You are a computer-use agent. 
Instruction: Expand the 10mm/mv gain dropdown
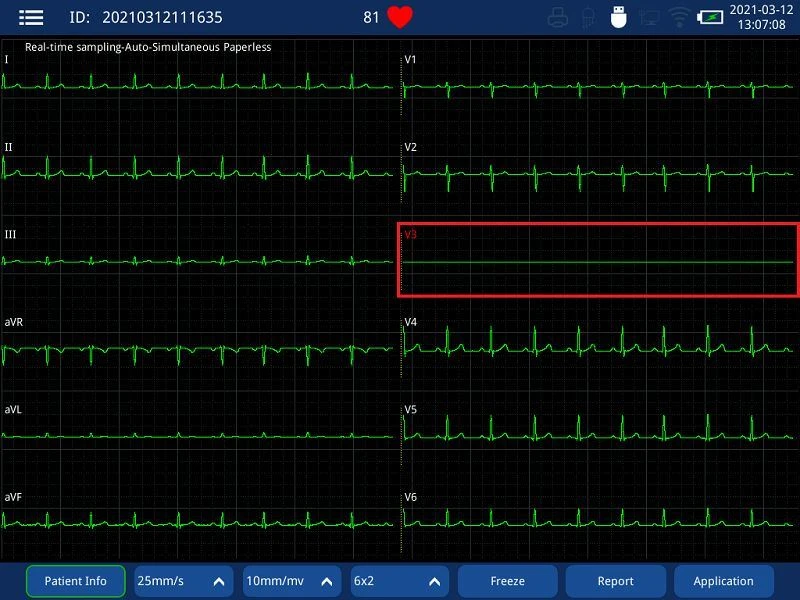tap(292, 581)
